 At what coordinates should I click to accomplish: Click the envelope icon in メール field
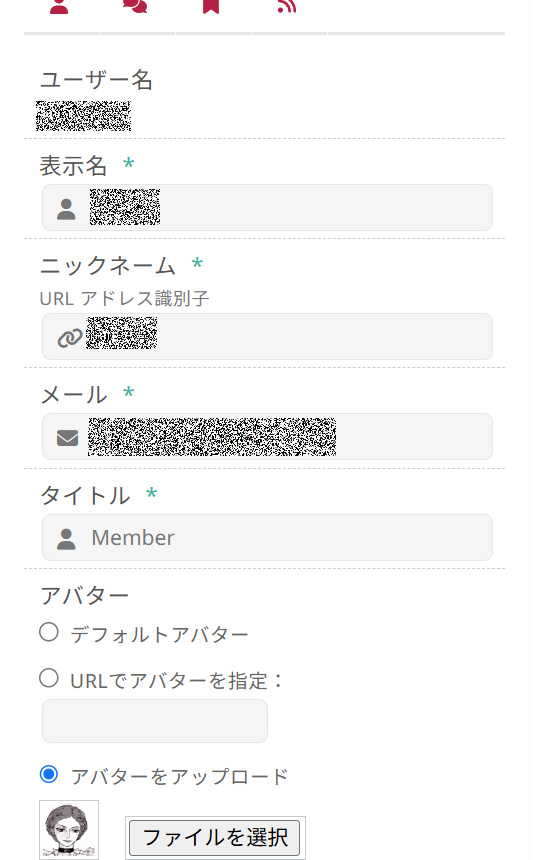[67, 438]
